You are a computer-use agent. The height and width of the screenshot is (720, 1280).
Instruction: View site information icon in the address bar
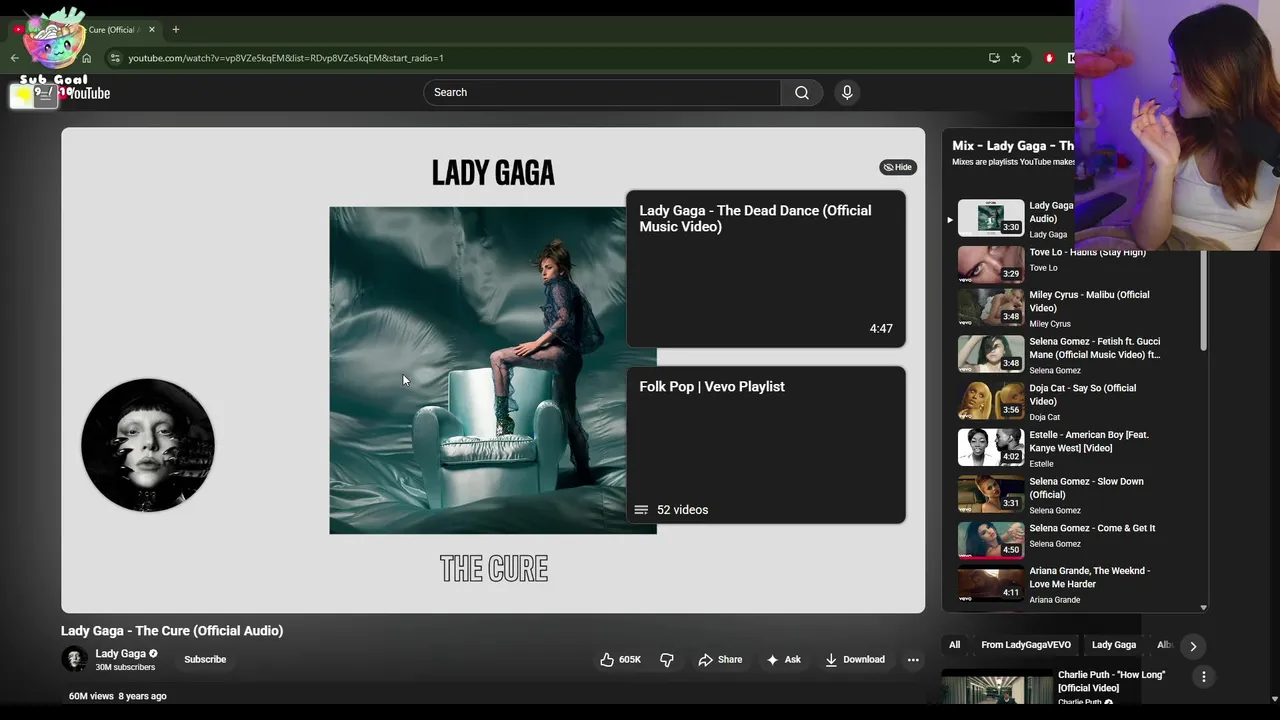coord(115,58)
